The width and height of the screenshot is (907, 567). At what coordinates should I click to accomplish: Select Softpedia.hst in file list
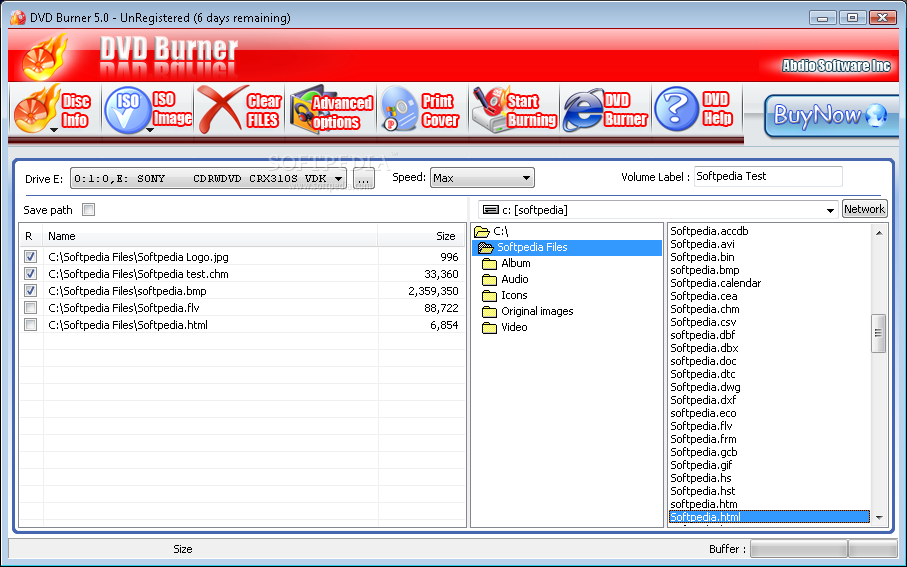click(x=703, y=491)
